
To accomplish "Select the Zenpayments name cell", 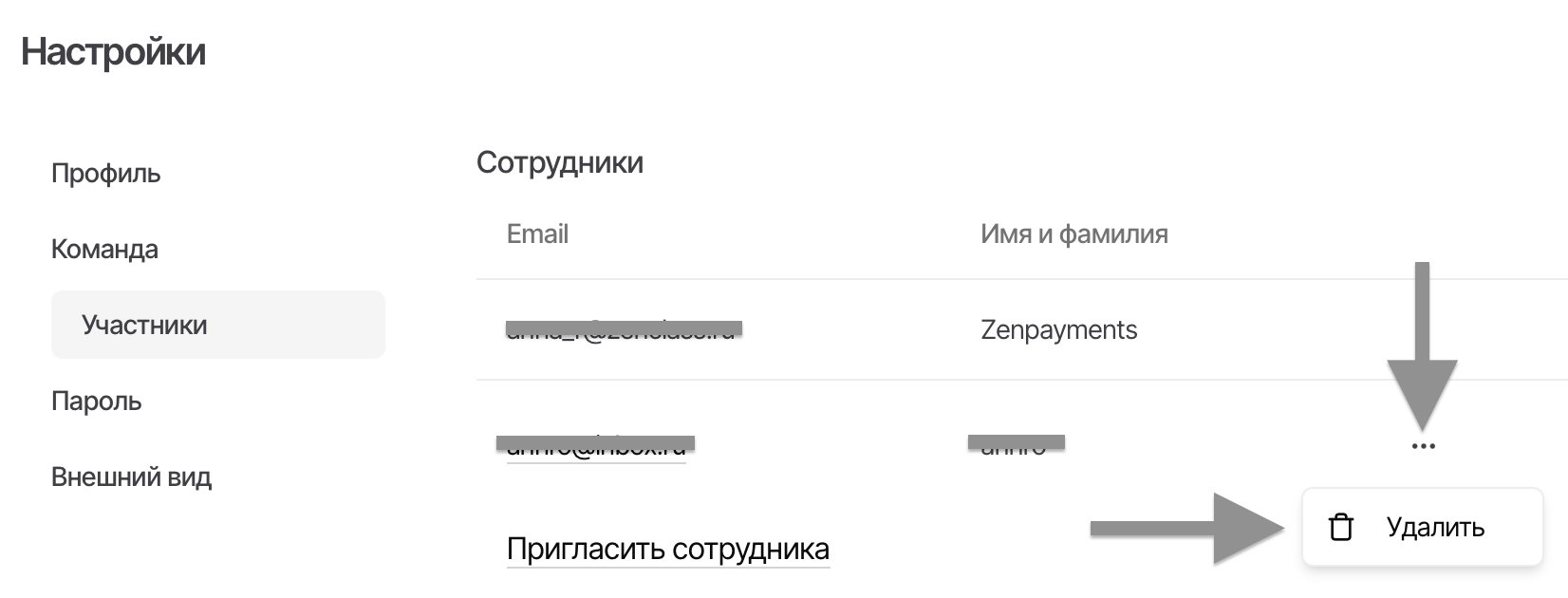I will coord(1058,330).
